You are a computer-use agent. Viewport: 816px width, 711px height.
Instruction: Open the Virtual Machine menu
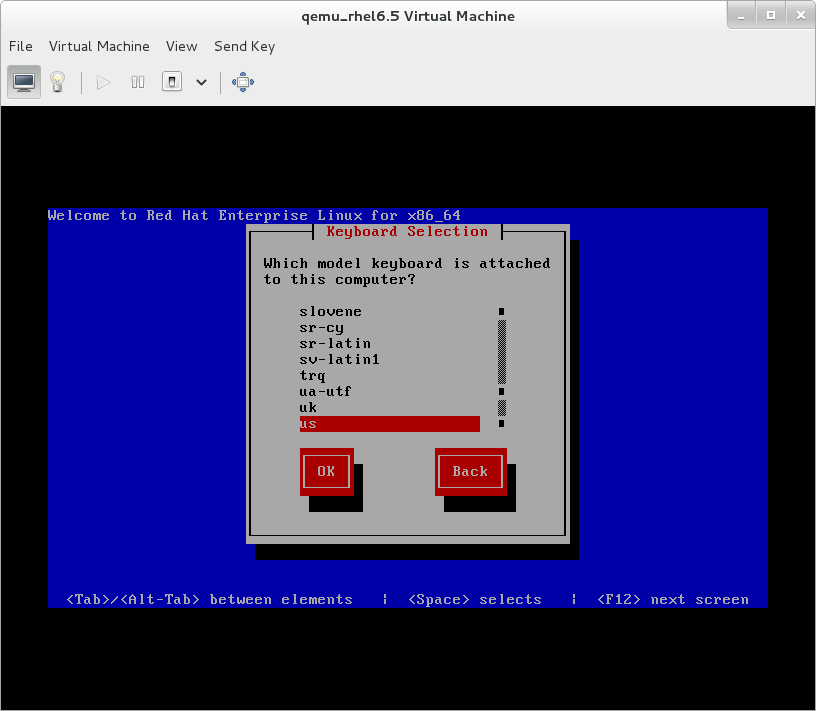(99, 46)
